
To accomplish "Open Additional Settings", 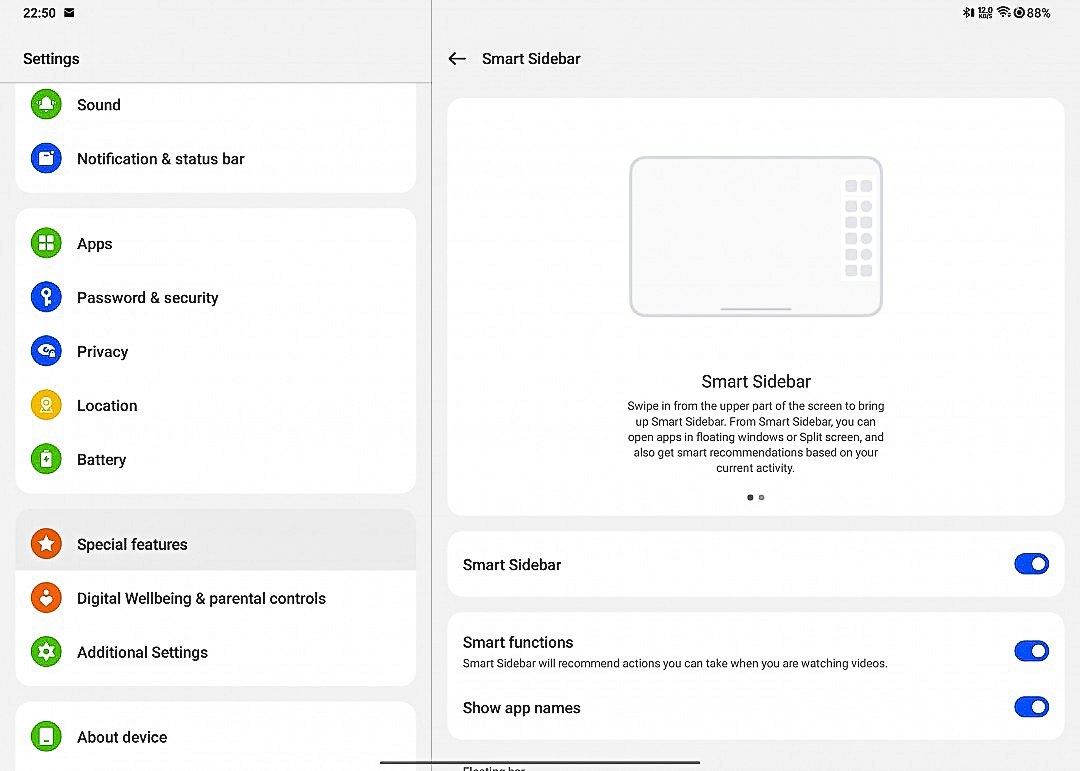I will coord(216,652).
